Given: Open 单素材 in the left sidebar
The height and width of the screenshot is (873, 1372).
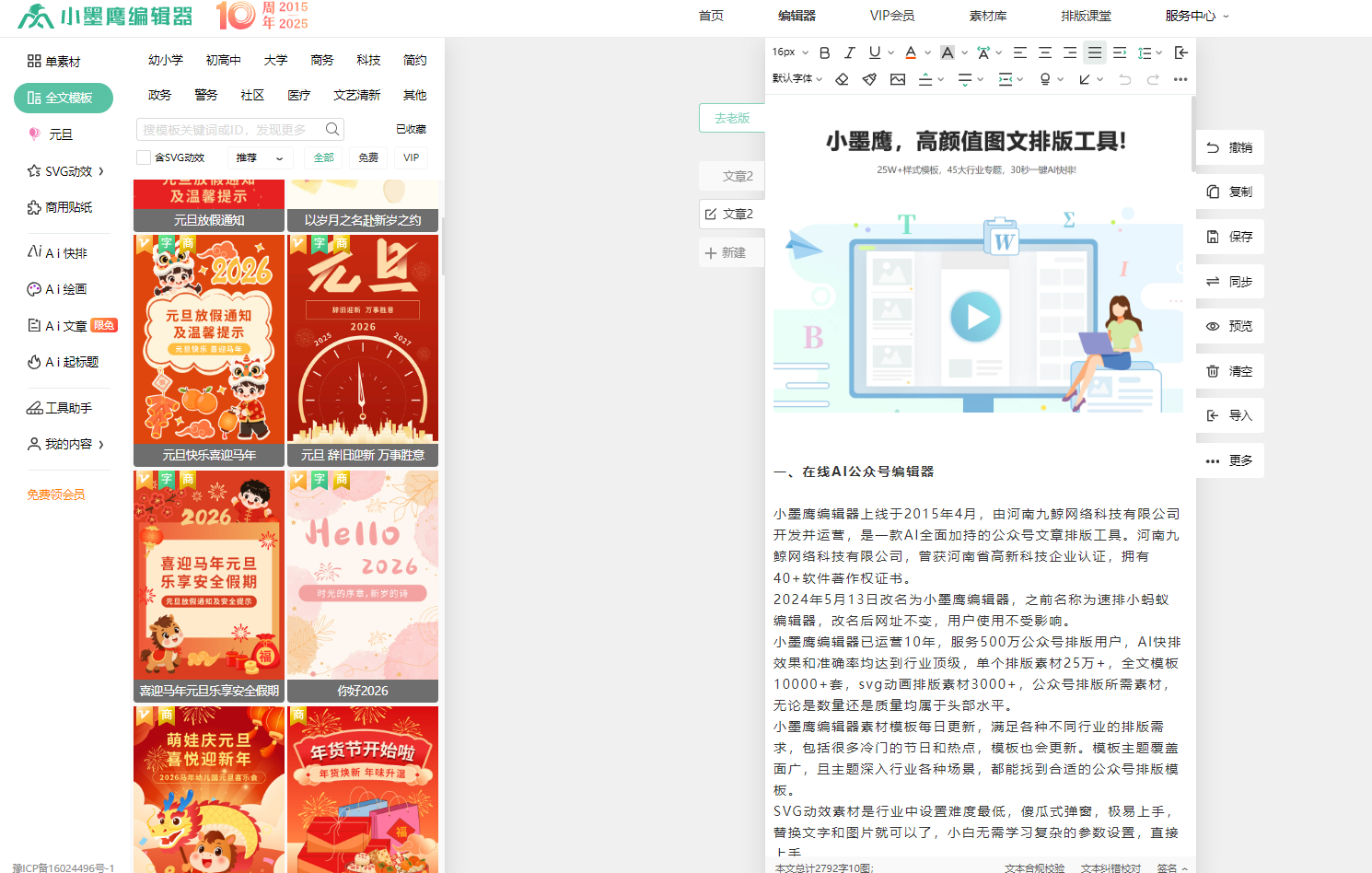Looking at the screenshot, I should coord(54,62).
